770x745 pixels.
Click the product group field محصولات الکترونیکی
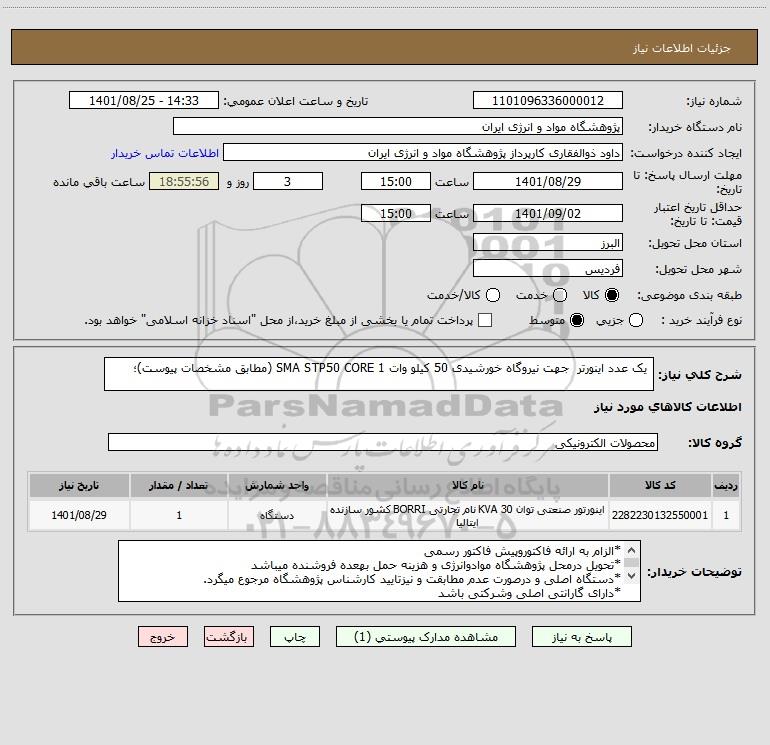tap(383, 442)
